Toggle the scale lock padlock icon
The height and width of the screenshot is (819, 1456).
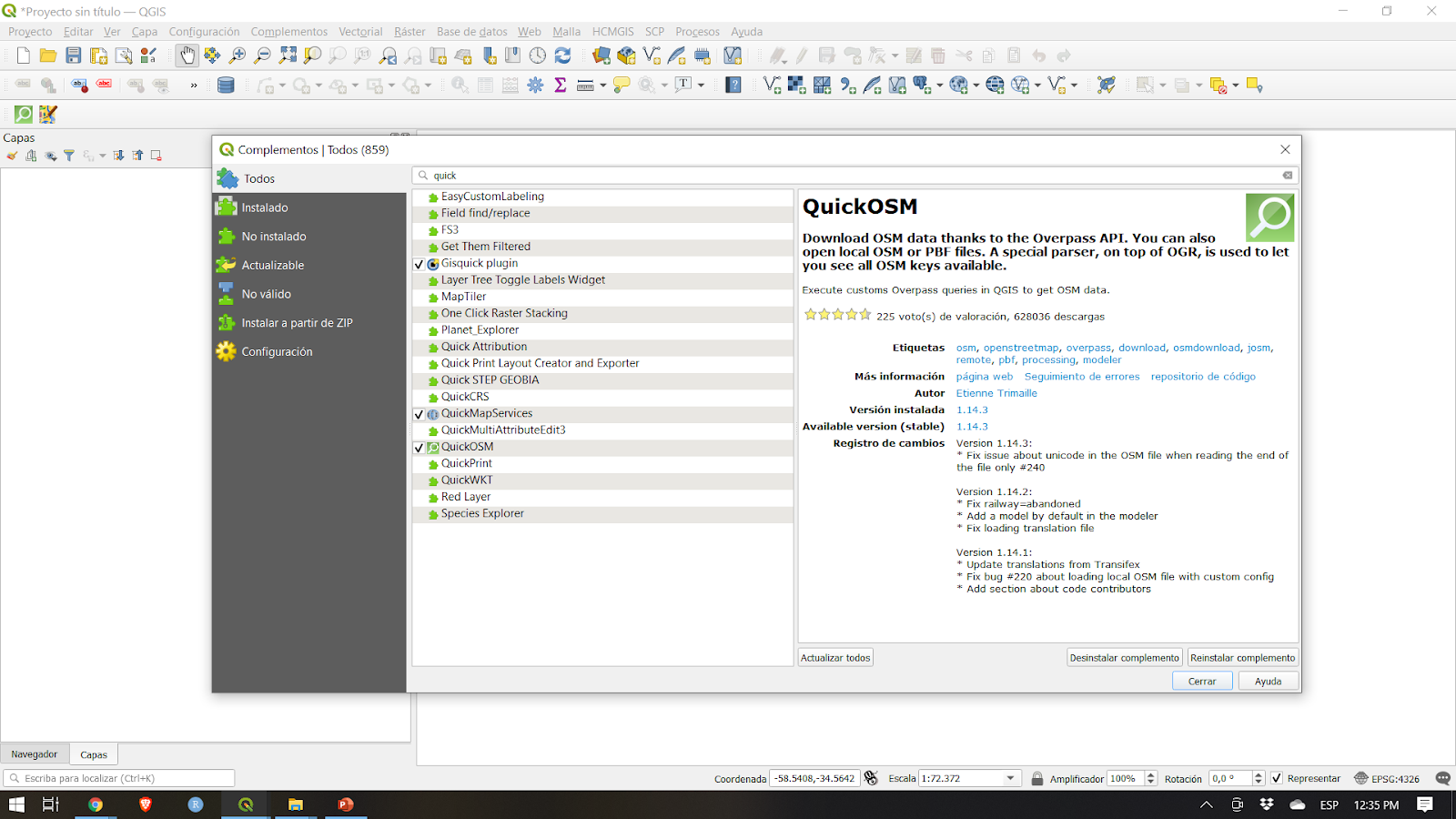tap(1036, 778)
